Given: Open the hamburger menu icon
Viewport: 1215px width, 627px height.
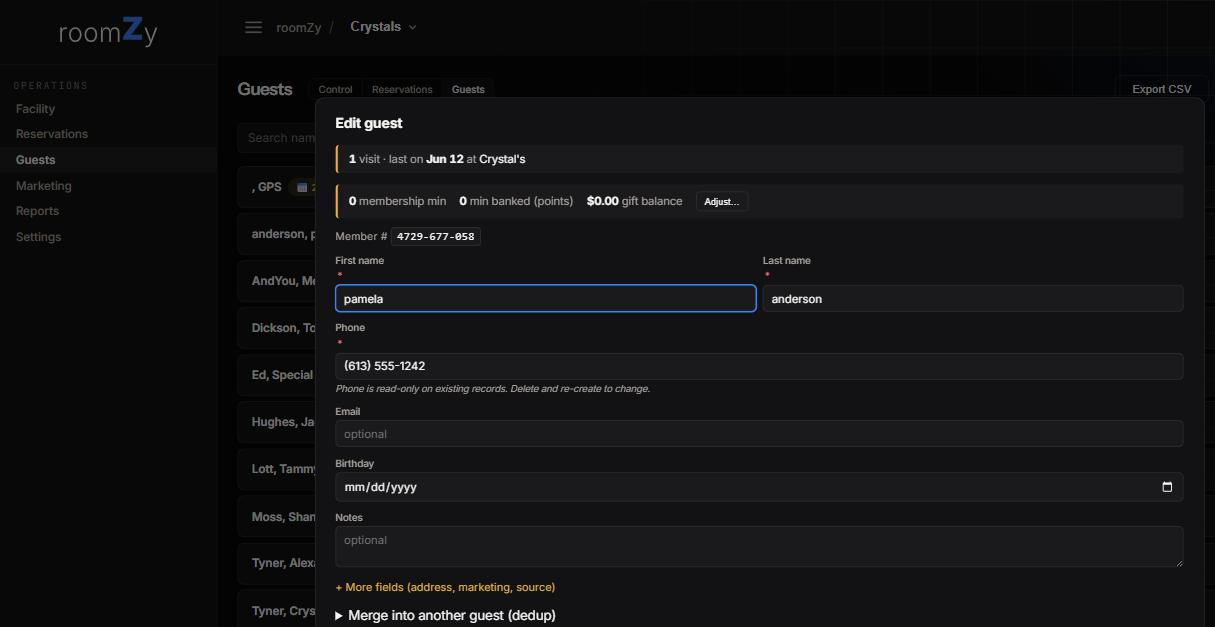Looking at the screenshot, I should pyautogui.click(x=253, y=27).
